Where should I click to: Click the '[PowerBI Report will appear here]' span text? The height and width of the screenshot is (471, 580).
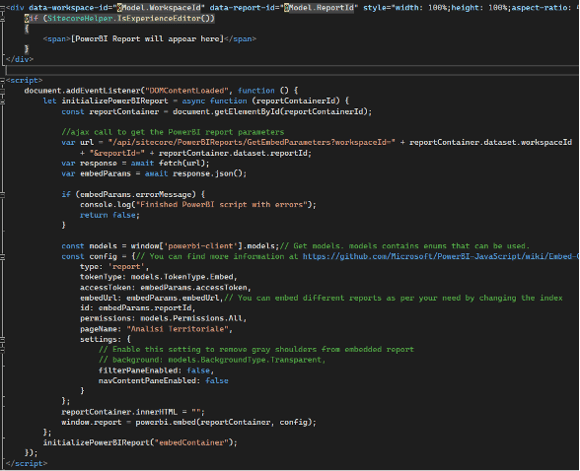(x=147, y=38)
